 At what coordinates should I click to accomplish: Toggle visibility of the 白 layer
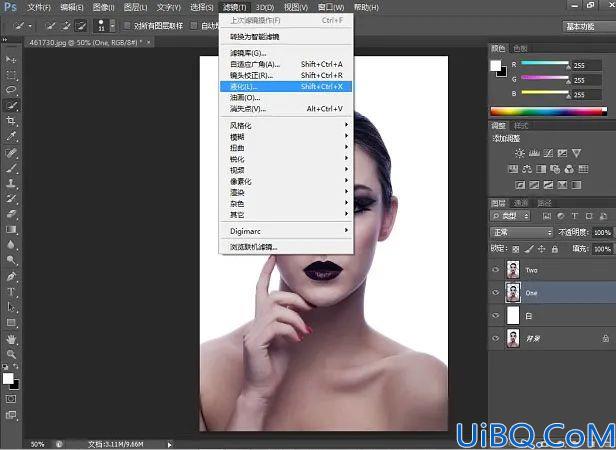tap(496, 316)
